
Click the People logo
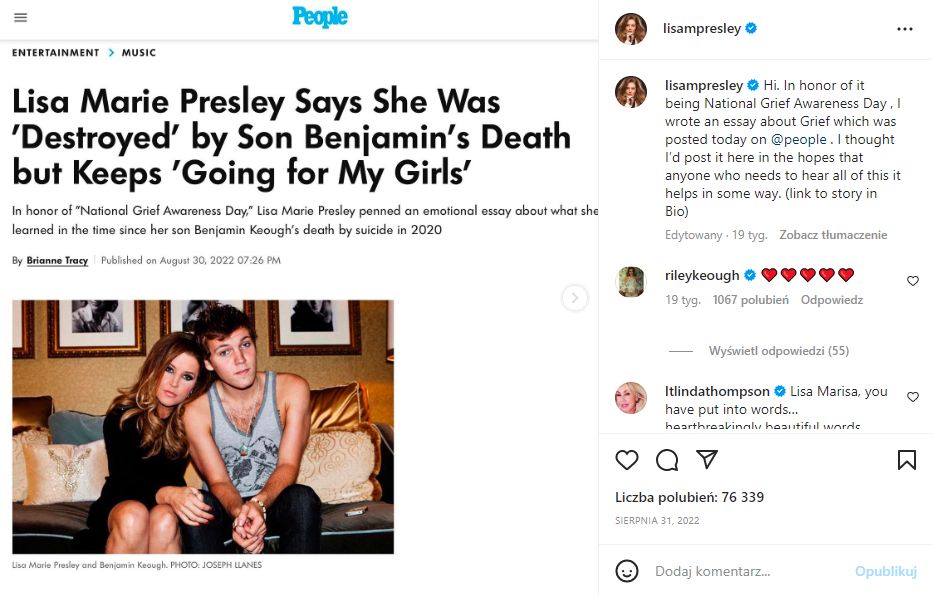(x=320, y=17)
